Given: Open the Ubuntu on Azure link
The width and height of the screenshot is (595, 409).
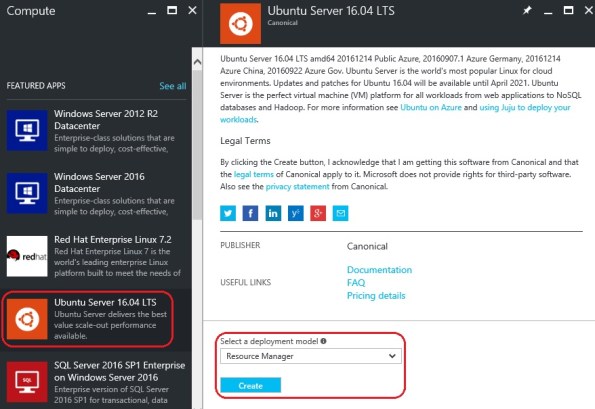Looking at the screenshot, I should click(x=431, y=107).
